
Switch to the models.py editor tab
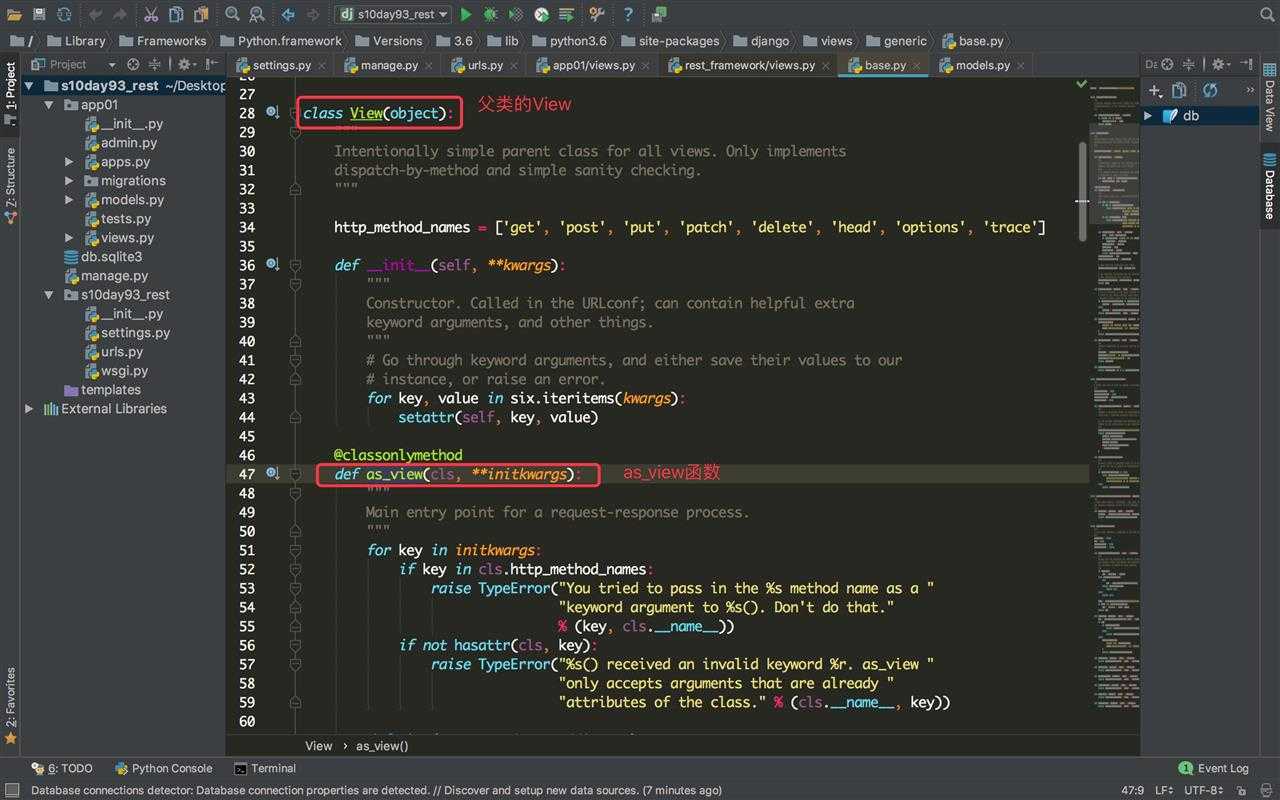[x=982, y=65]
